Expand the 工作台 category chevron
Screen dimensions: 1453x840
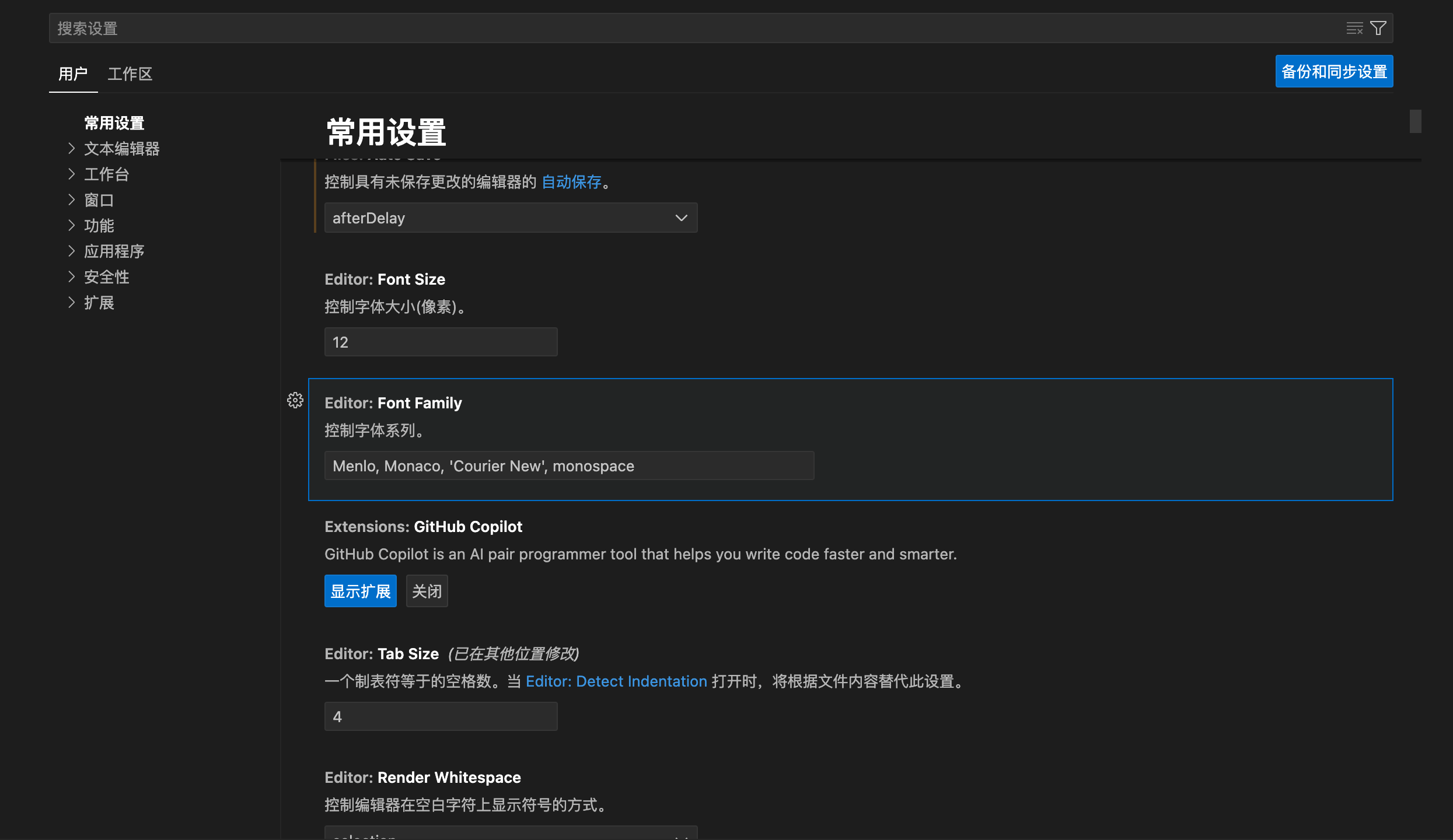click(x=71, y=174)
